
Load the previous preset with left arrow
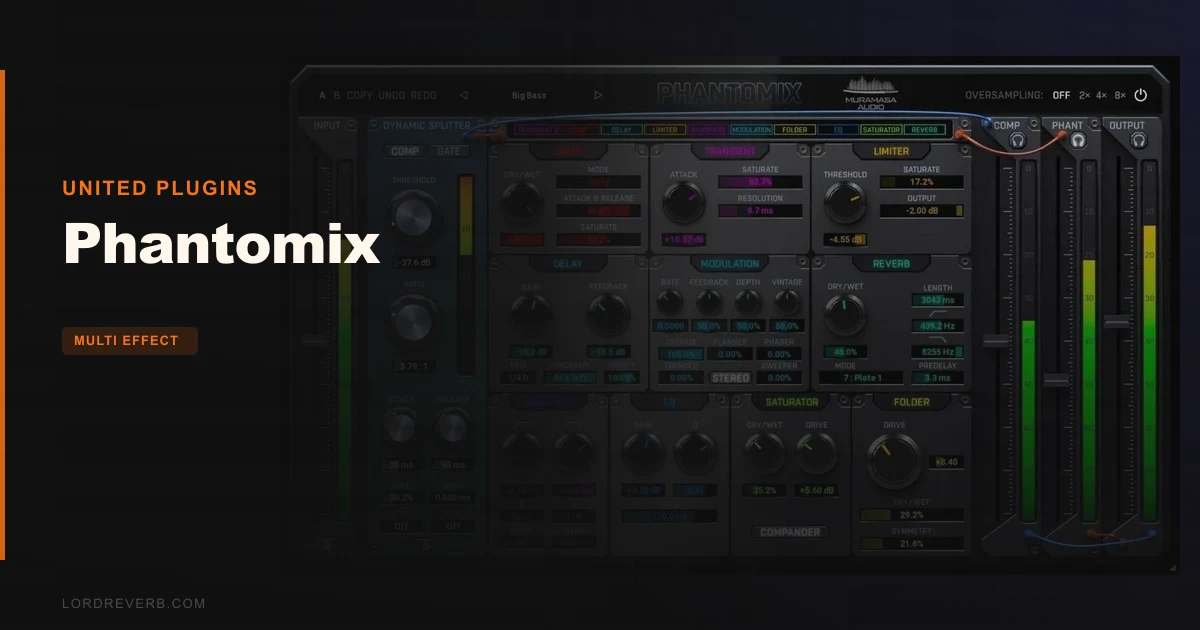(x=464, y=96)
